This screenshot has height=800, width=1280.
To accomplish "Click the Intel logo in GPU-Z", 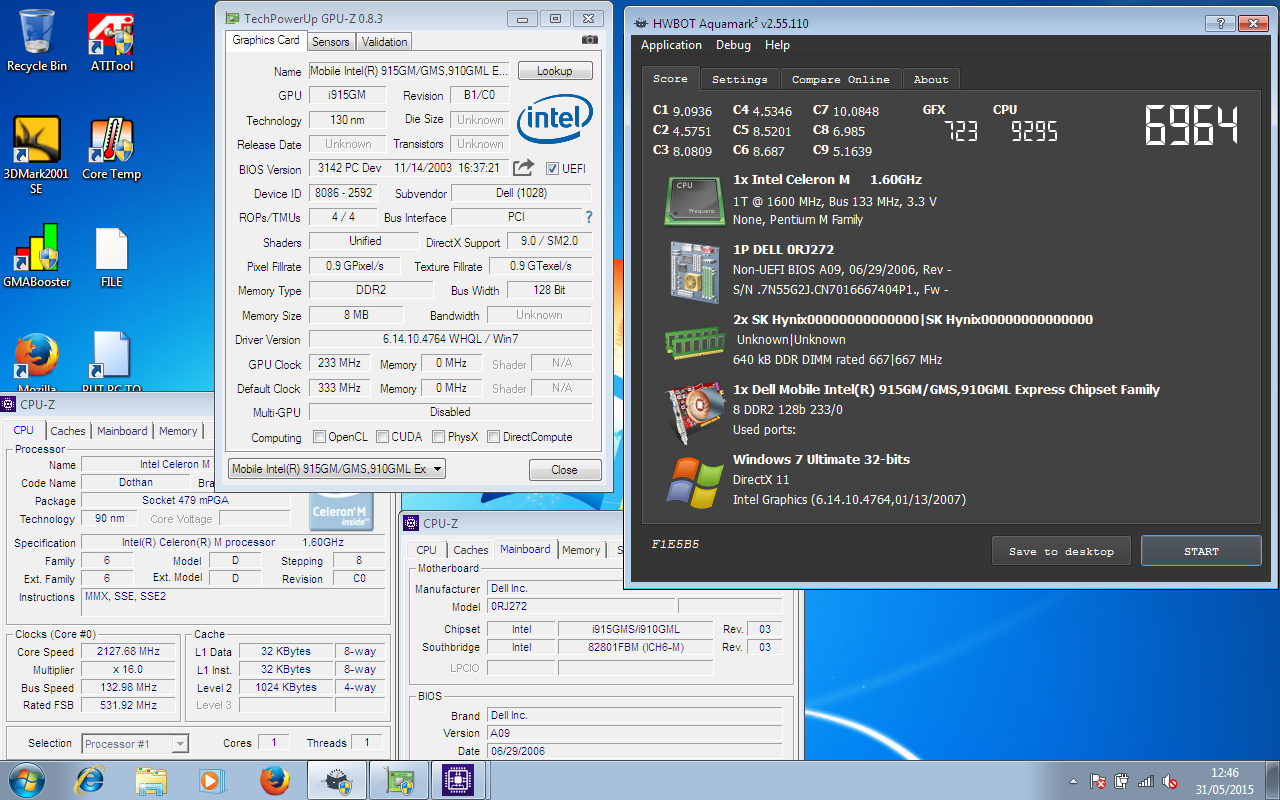I will coord(555,120).
